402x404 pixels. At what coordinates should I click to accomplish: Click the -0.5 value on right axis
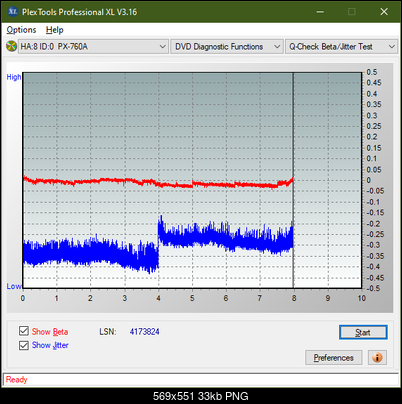(x=373, y=288)
